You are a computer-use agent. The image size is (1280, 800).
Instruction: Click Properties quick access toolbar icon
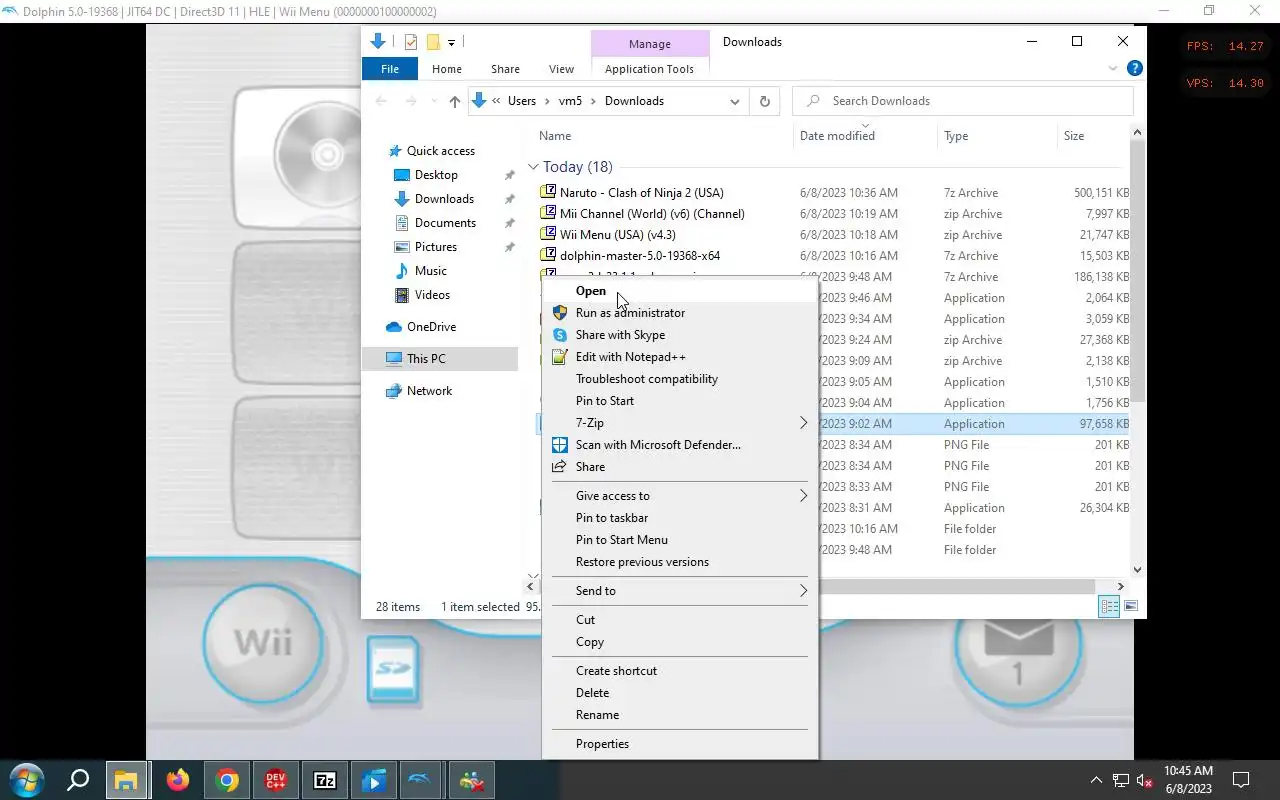(410, 42)
